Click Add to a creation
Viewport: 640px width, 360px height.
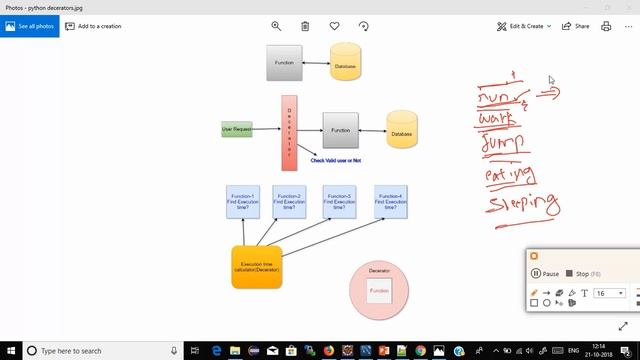coord(93,26)
